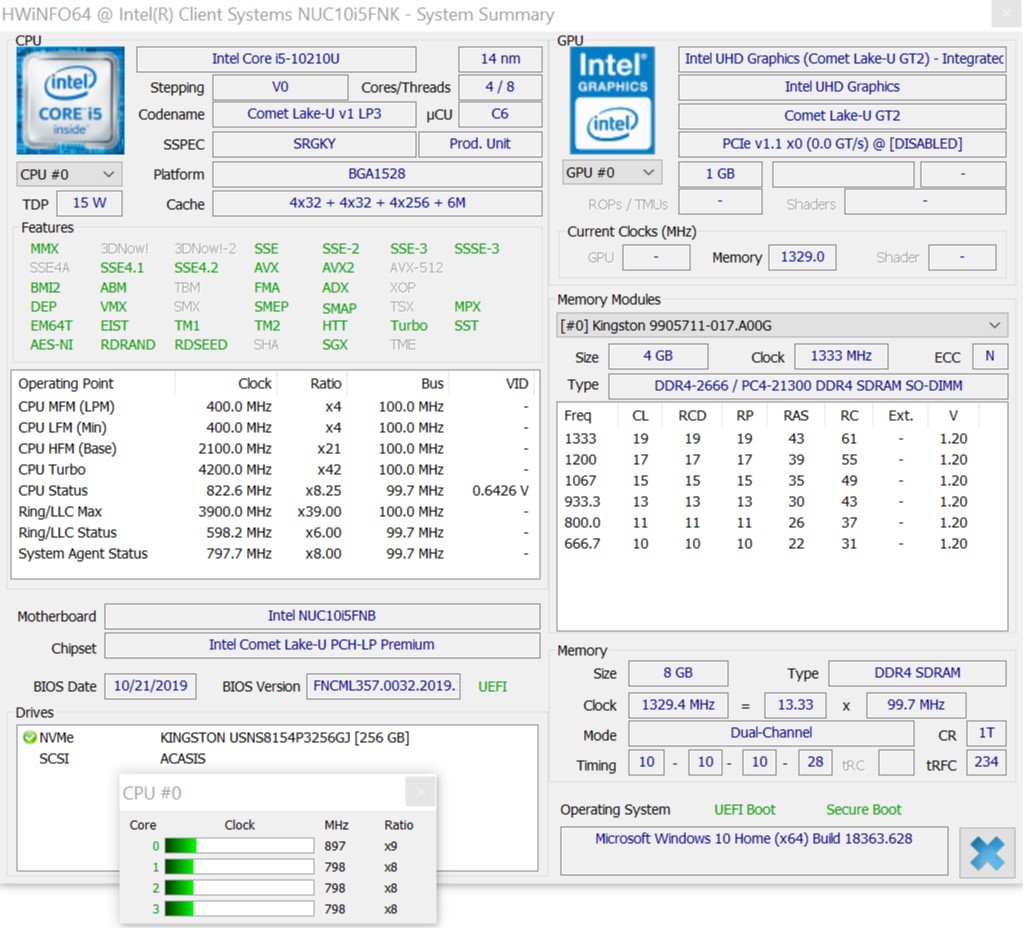The image size is (1023, 928).
Task: Select the SSPEC value SRGKY
Action: click(x=314, y=144)
